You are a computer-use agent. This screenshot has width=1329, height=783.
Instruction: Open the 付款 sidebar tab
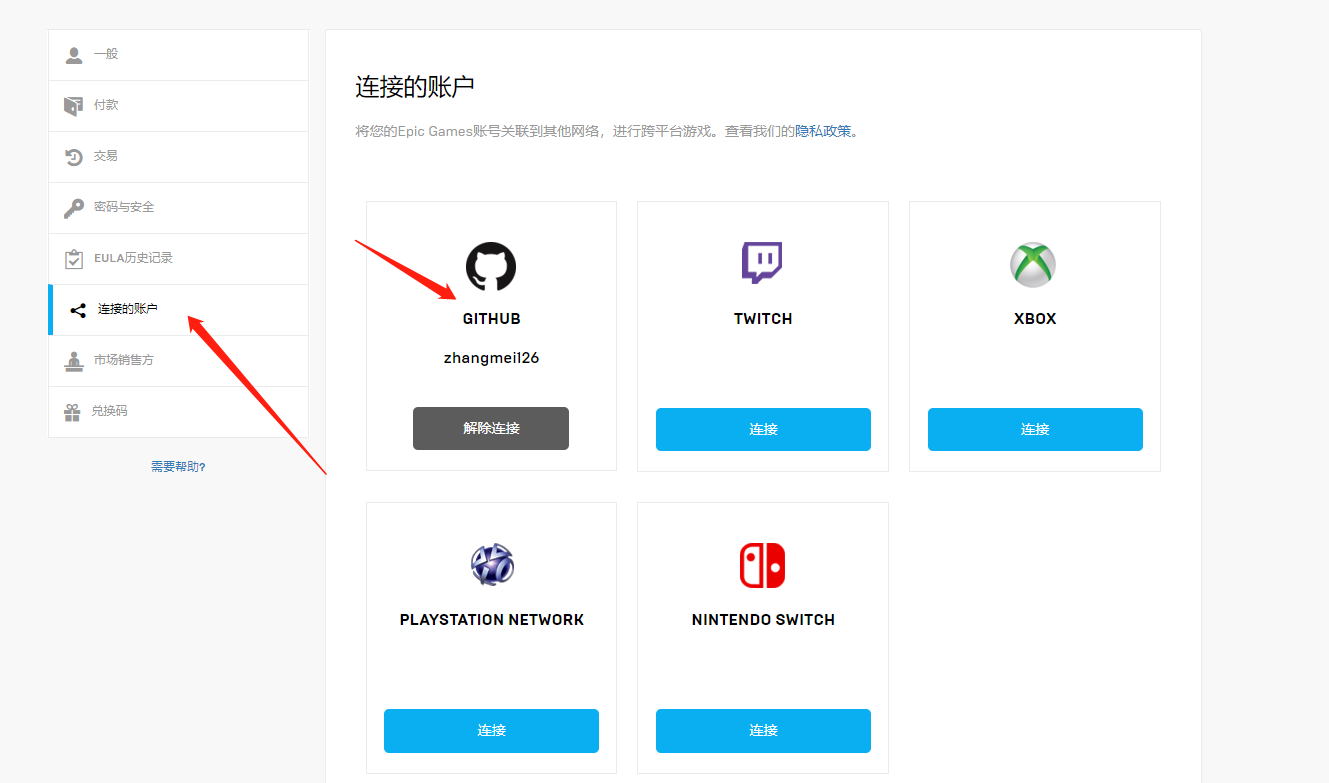(179, 106)
